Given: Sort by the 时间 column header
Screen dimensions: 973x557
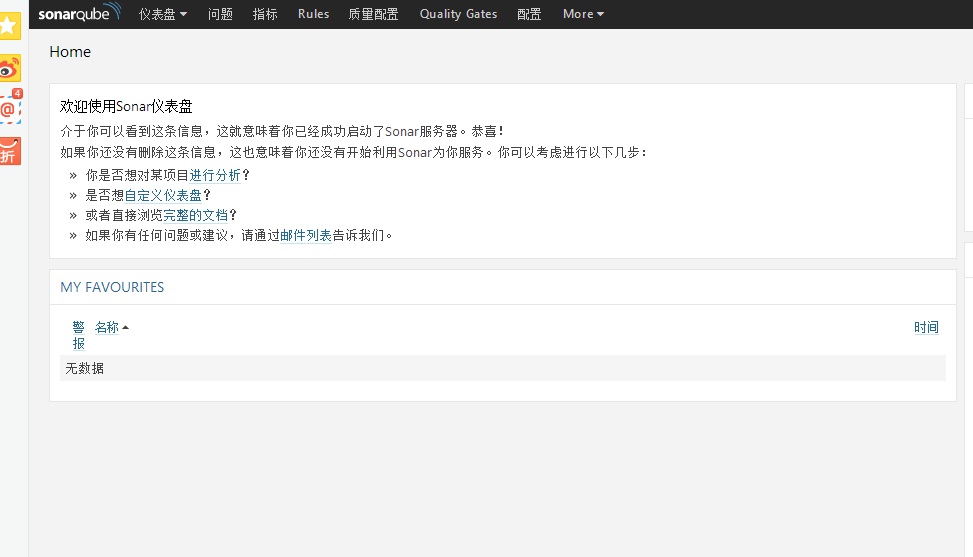Looking at the screenshot, I should pyautogui.click(x=926, y=327).
